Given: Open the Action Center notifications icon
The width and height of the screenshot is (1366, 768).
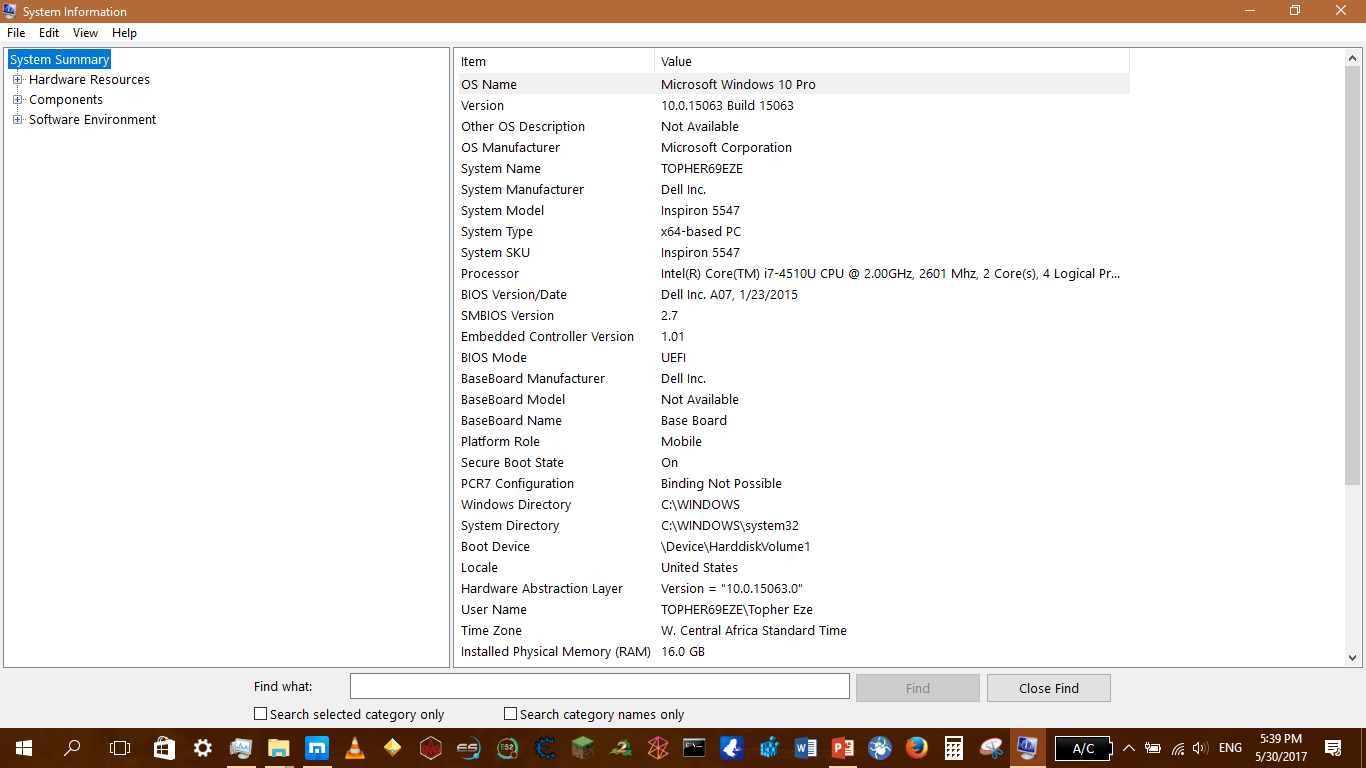Looking at the screenshot, I should [1333, 748].
